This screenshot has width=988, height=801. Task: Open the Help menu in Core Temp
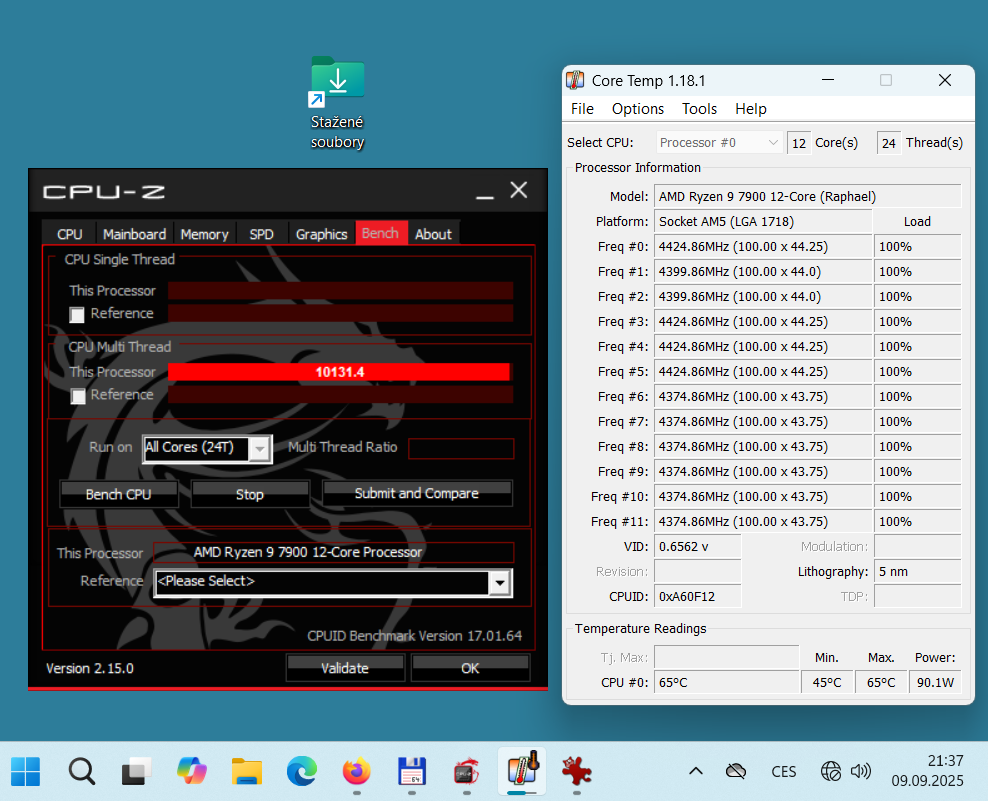pyautogui.click(x=750, y=109)
